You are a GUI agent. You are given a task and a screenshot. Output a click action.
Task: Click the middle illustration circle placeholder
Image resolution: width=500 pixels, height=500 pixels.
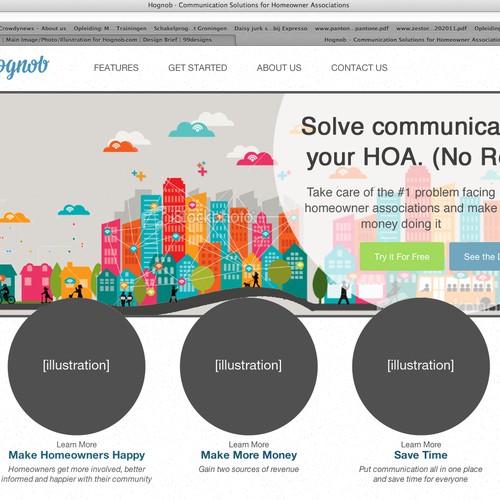pos(249,366)
